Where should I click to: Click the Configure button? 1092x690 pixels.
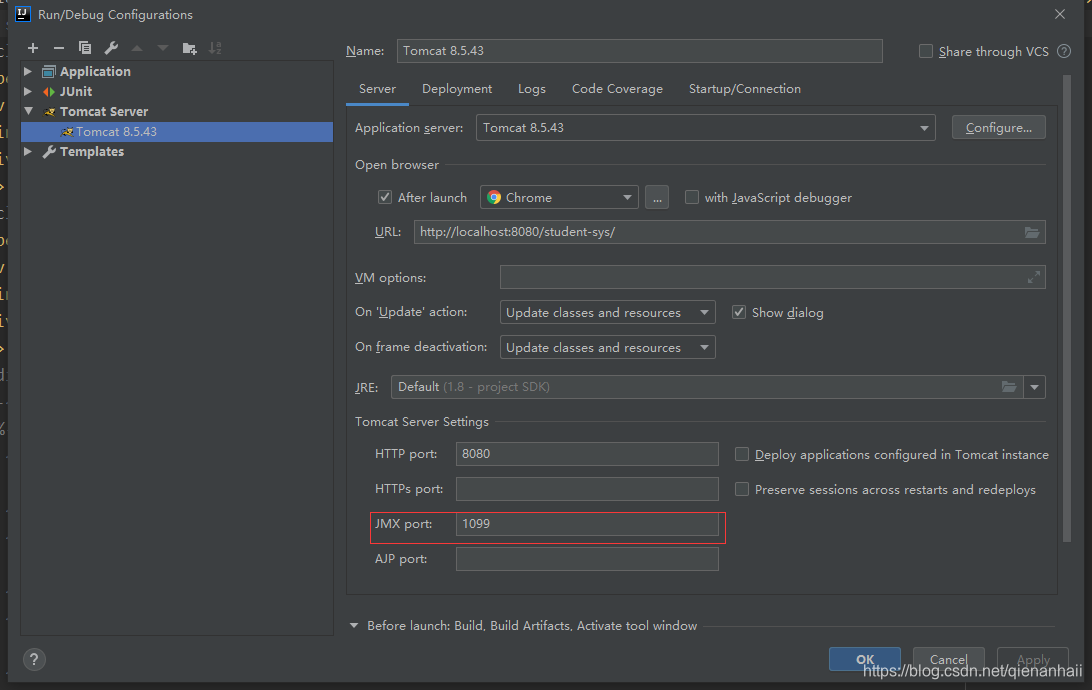coord(997,126)
